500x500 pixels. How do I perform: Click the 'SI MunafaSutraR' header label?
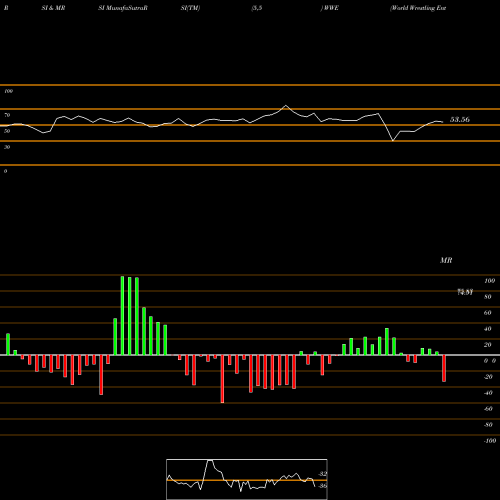click(123, 8)
